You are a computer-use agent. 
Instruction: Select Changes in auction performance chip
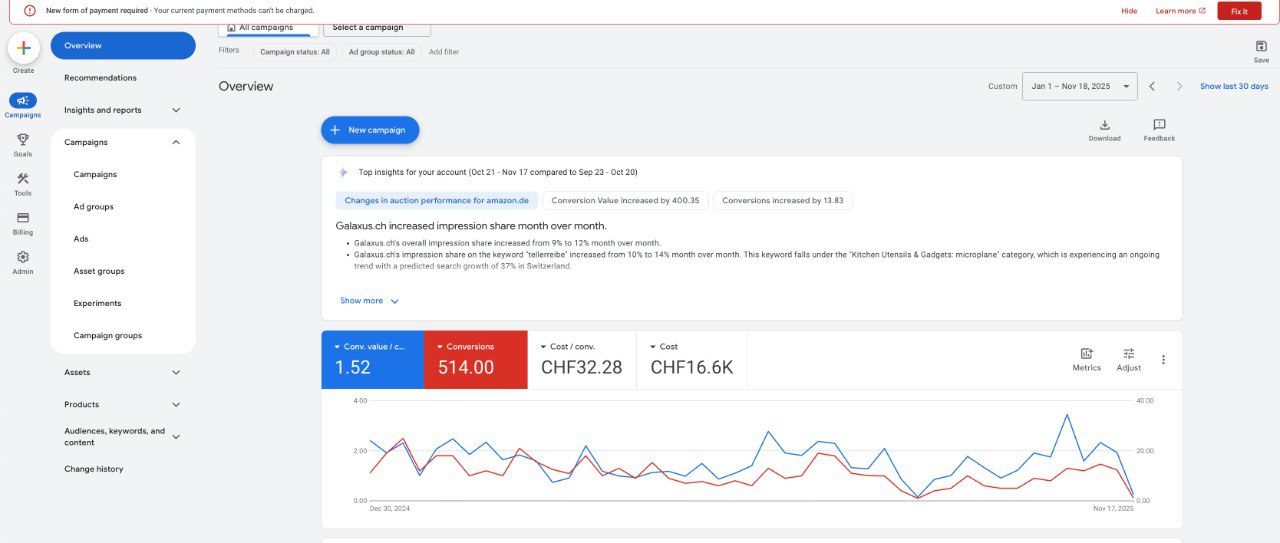[439, 200]
